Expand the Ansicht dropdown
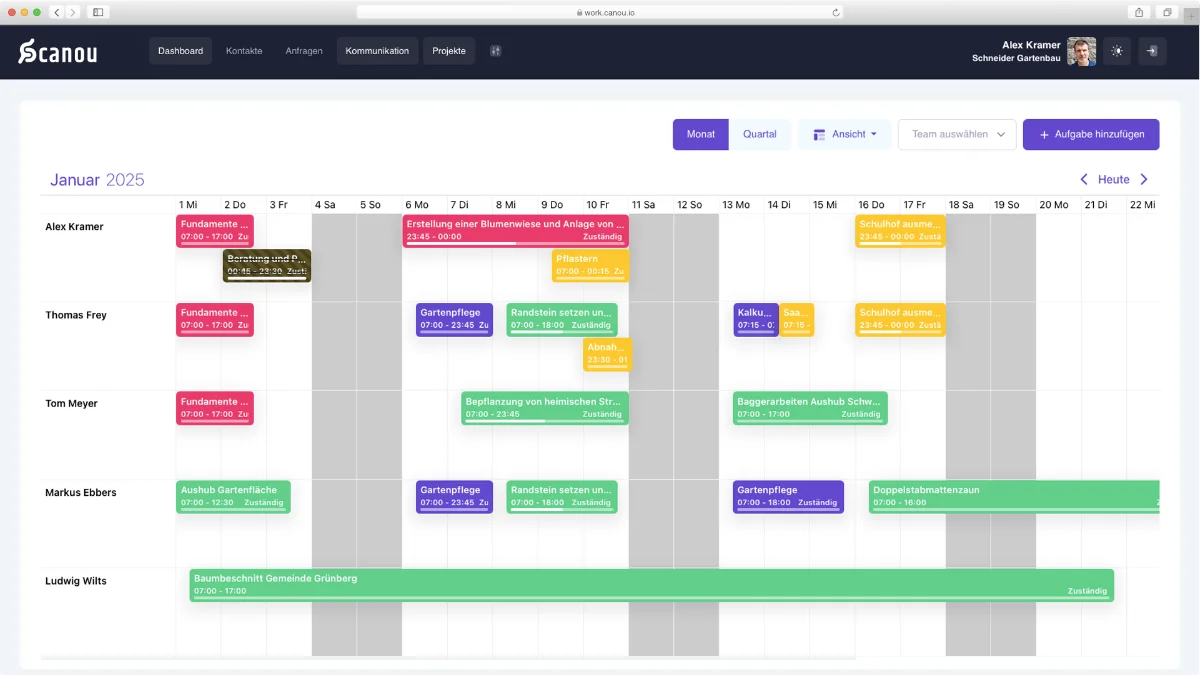This screenshot has width=1200, height=680. 844,134
